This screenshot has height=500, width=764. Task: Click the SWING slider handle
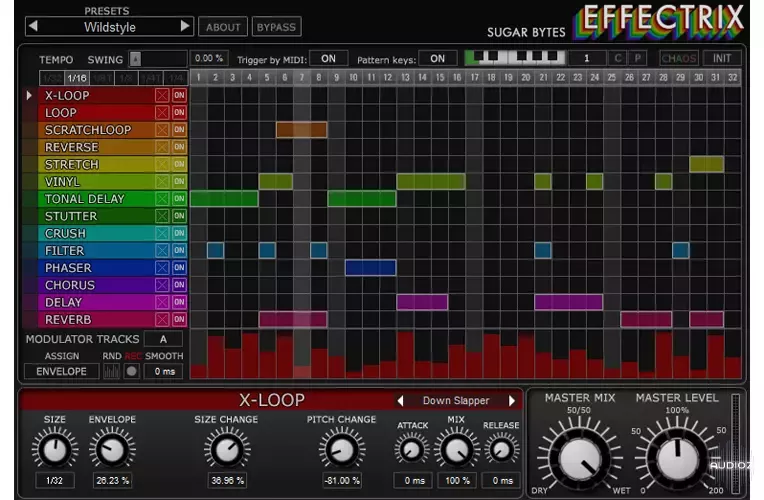pyautogui.click(x=135, y=59)
